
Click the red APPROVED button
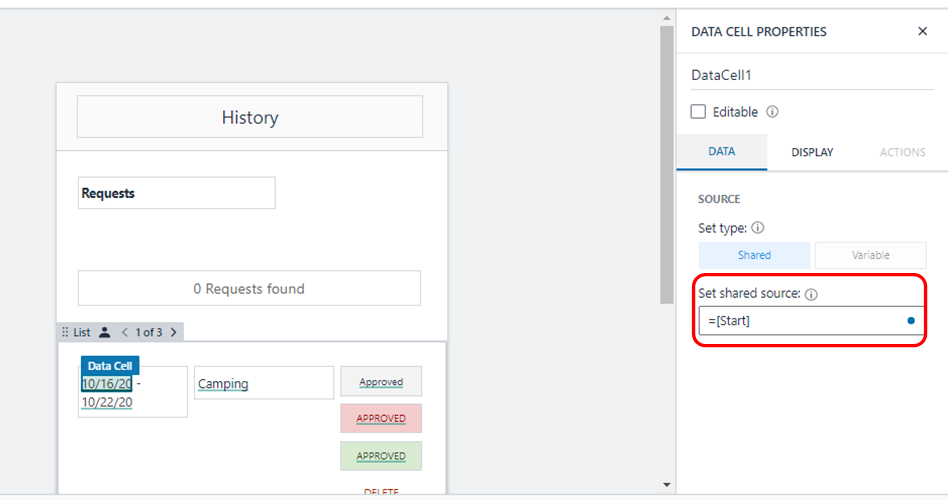[x=381, y=418]
